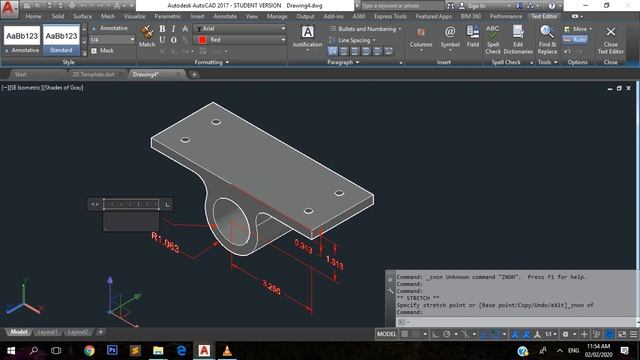Click the Sign In user icon
Screen dimensions: 640x360
462,6
